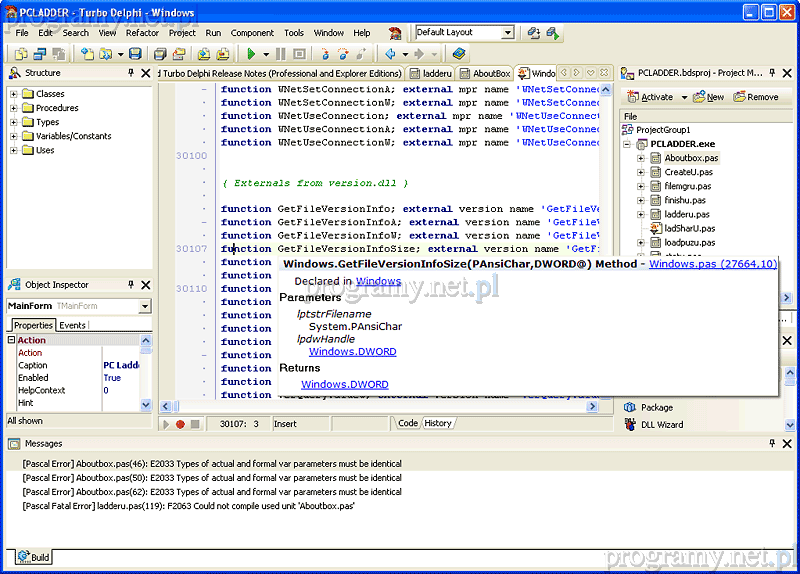This screenshot has height=574, width=800.
Task: Click the green Run button in toolbar
Action: [251, 54]
